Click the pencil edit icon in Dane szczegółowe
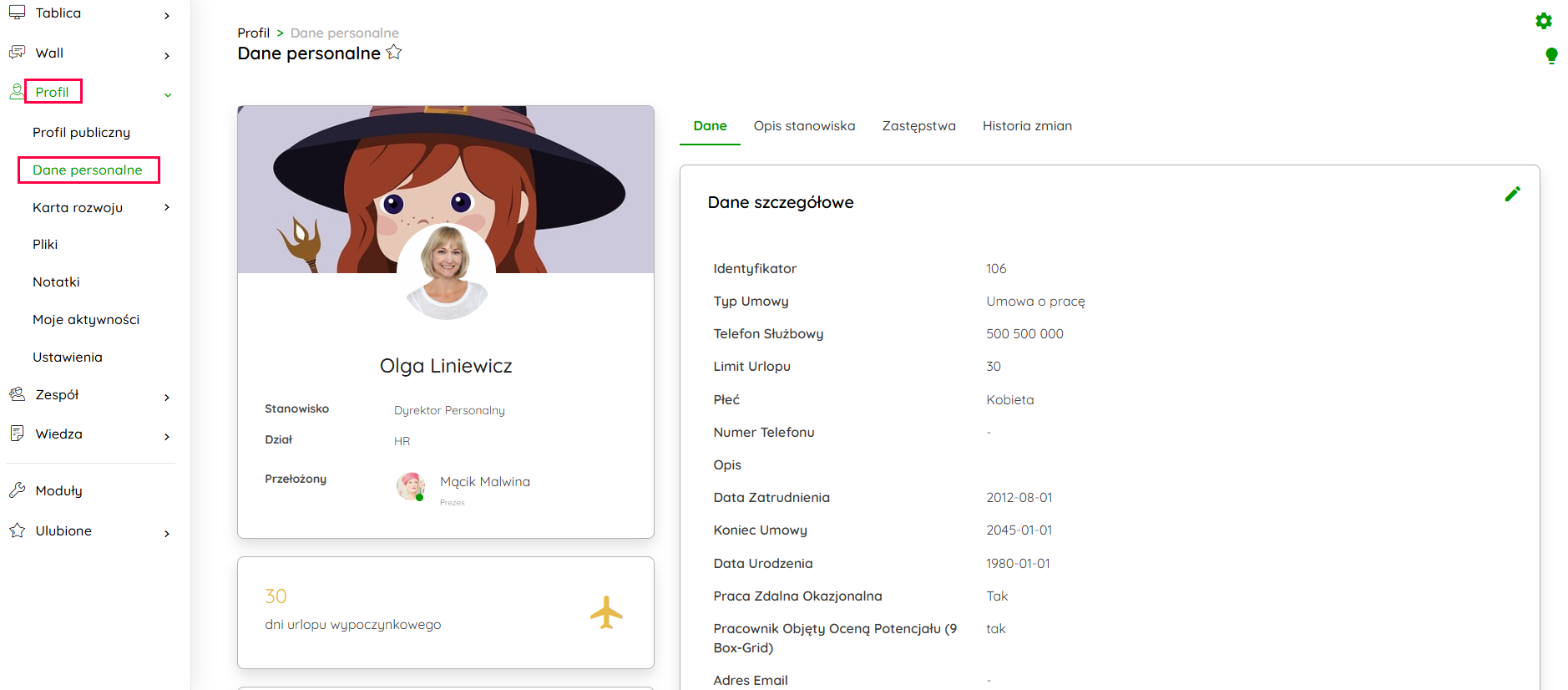The height and width of the screenshot is (690, 1568). coord(1512,195)
